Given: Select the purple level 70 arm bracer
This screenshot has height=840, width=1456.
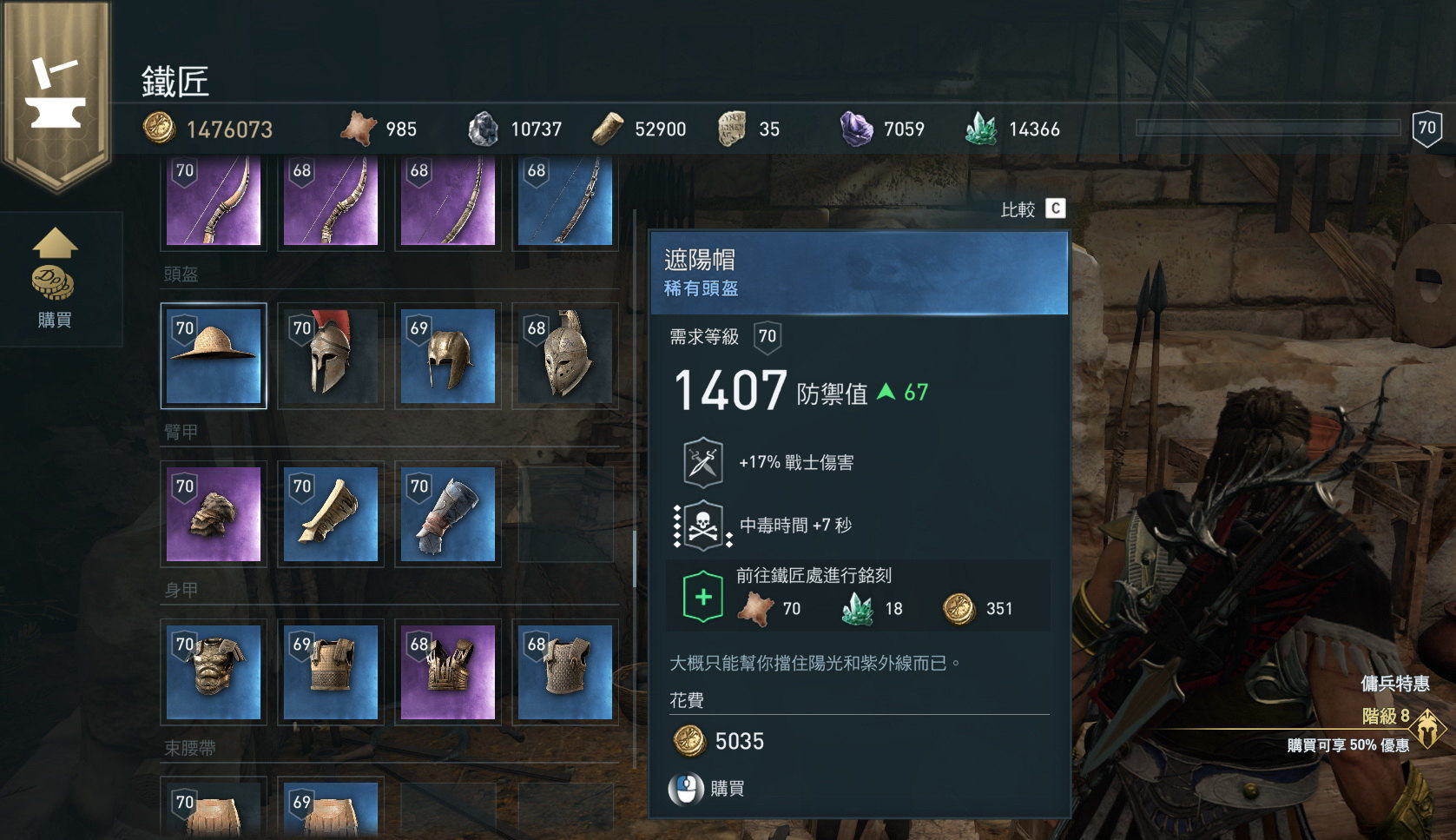Looking at the screenshot, I should (214, 514).
